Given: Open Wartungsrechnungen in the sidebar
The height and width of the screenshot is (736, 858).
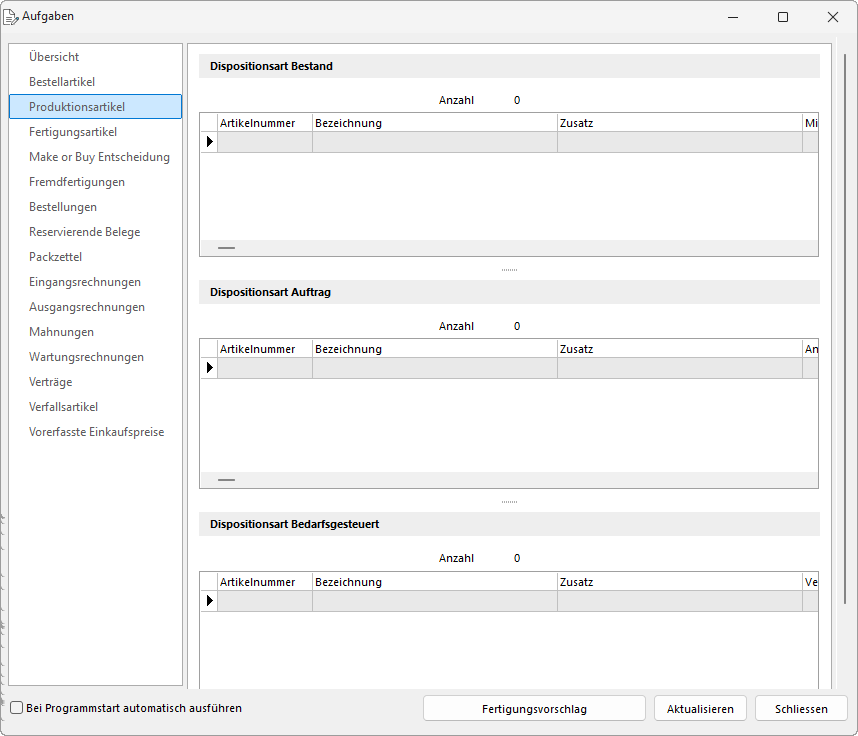Looking at the screenshot, I should tap(86, 357).
